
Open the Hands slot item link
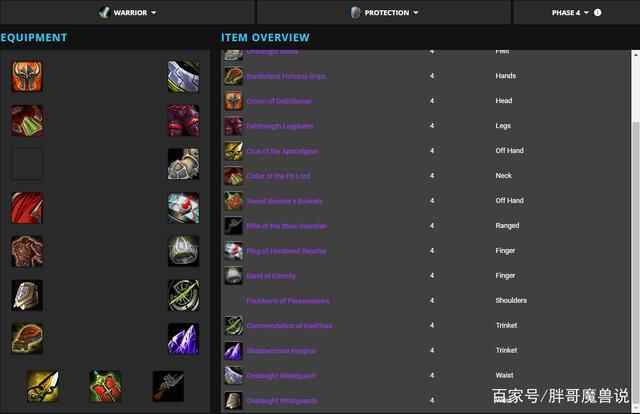(x=286, y=76)
